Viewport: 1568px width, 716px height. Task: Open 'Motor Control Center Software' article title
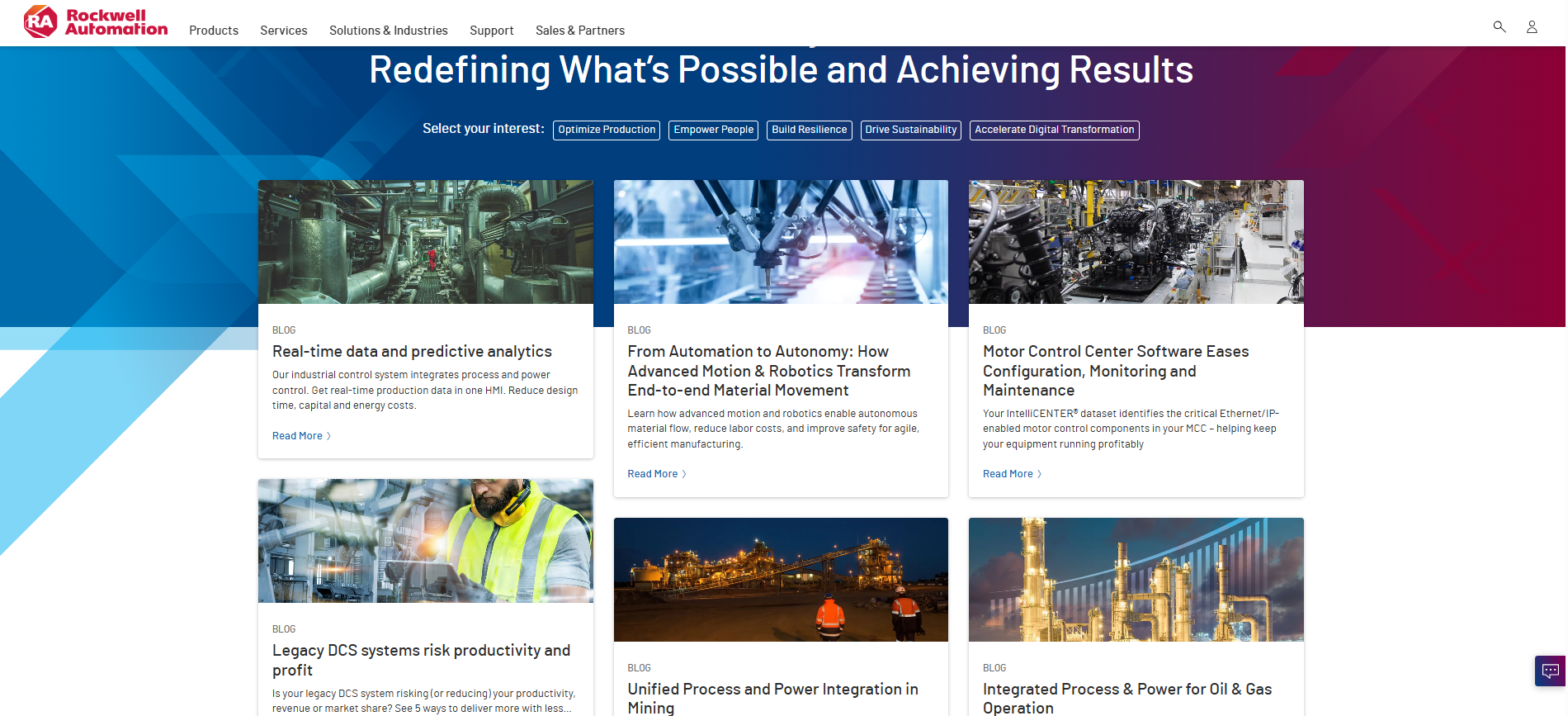pos(1116,371)
